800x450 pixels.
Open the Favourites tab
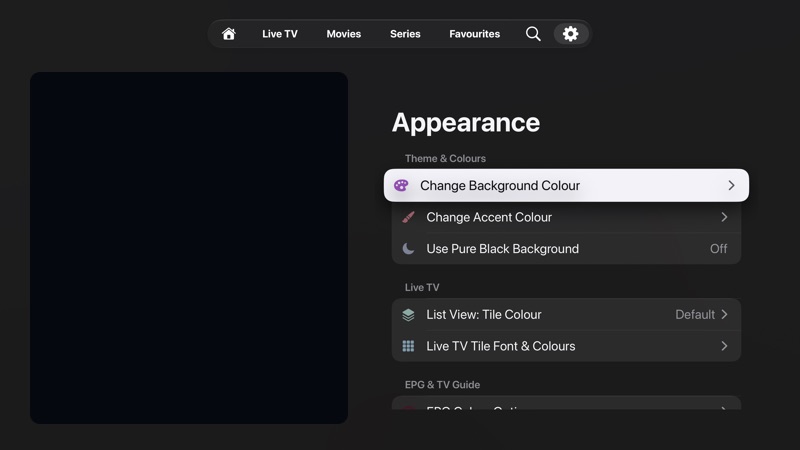coord(474,34)
